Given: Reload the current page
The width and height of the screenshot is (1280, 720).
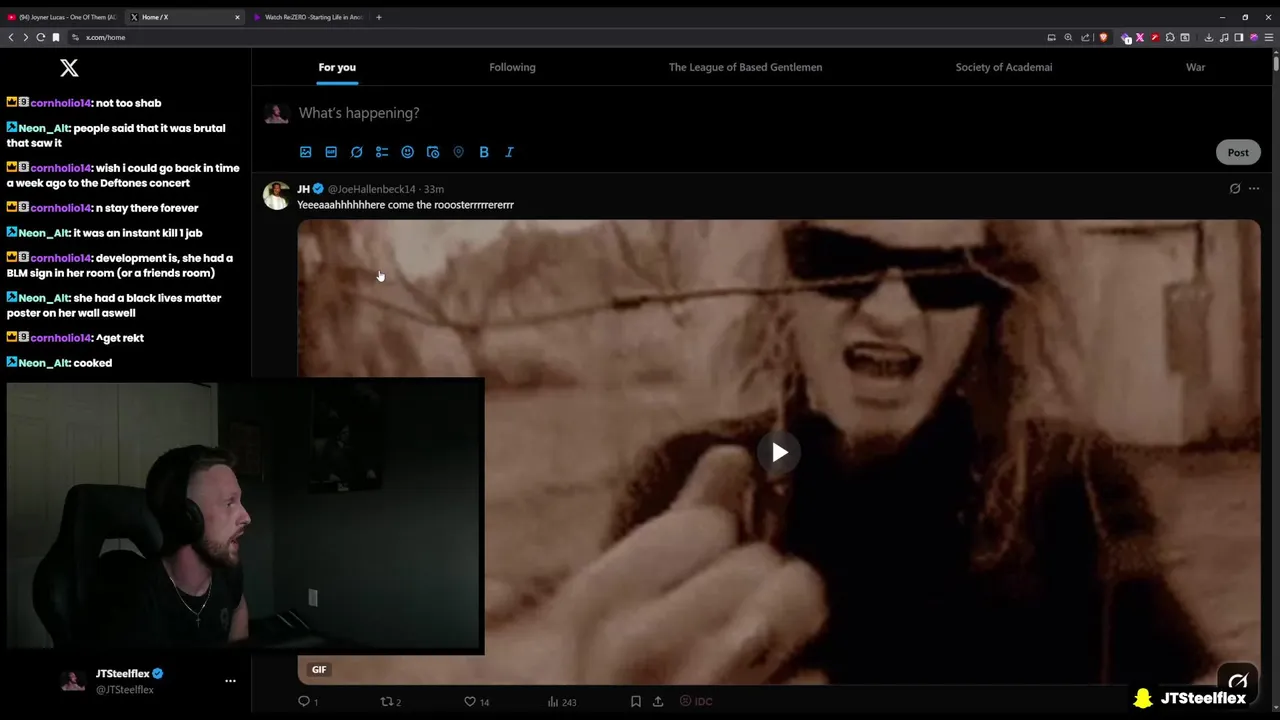Looking at the screenshot, I should click(41, 37).
